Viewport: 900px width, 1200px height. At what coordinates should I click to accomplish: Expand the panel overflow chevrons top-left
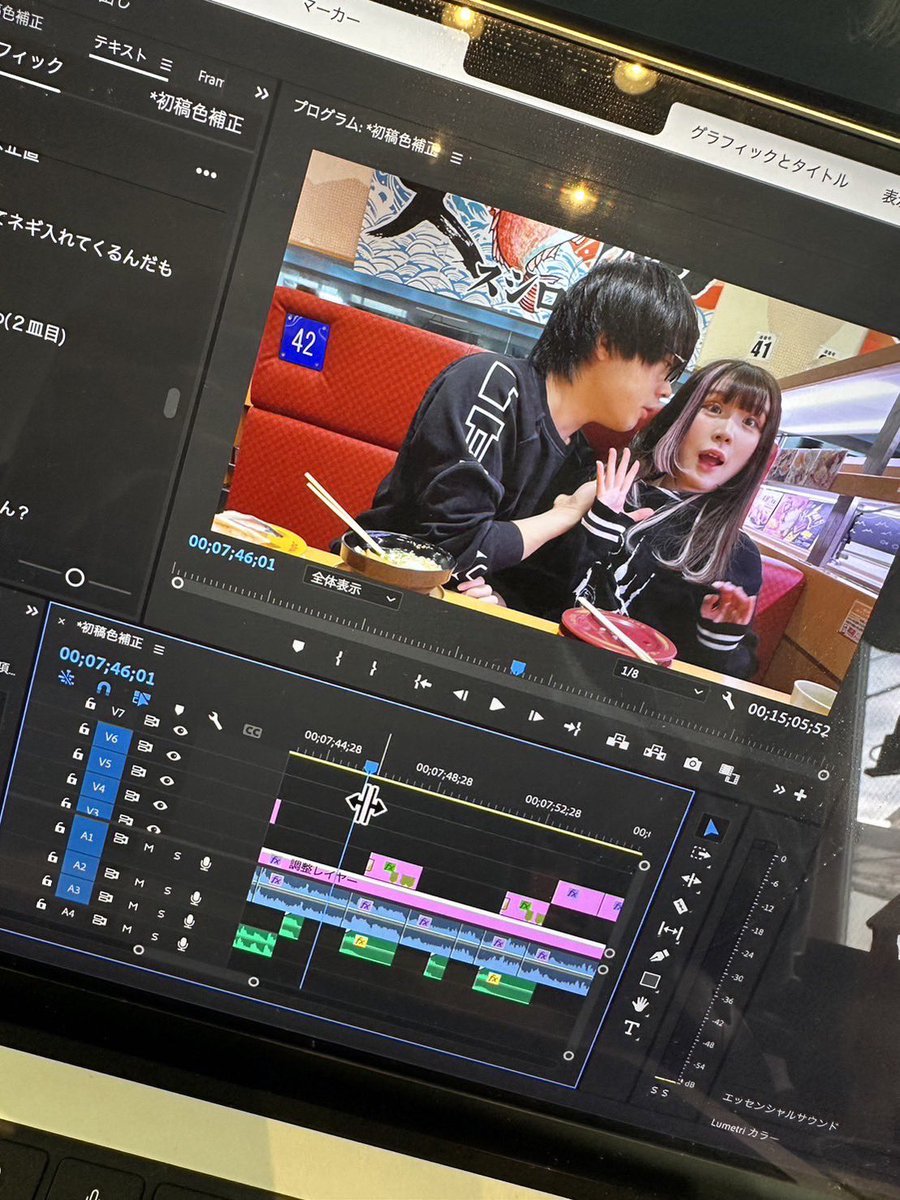click(x=261, y=92)
